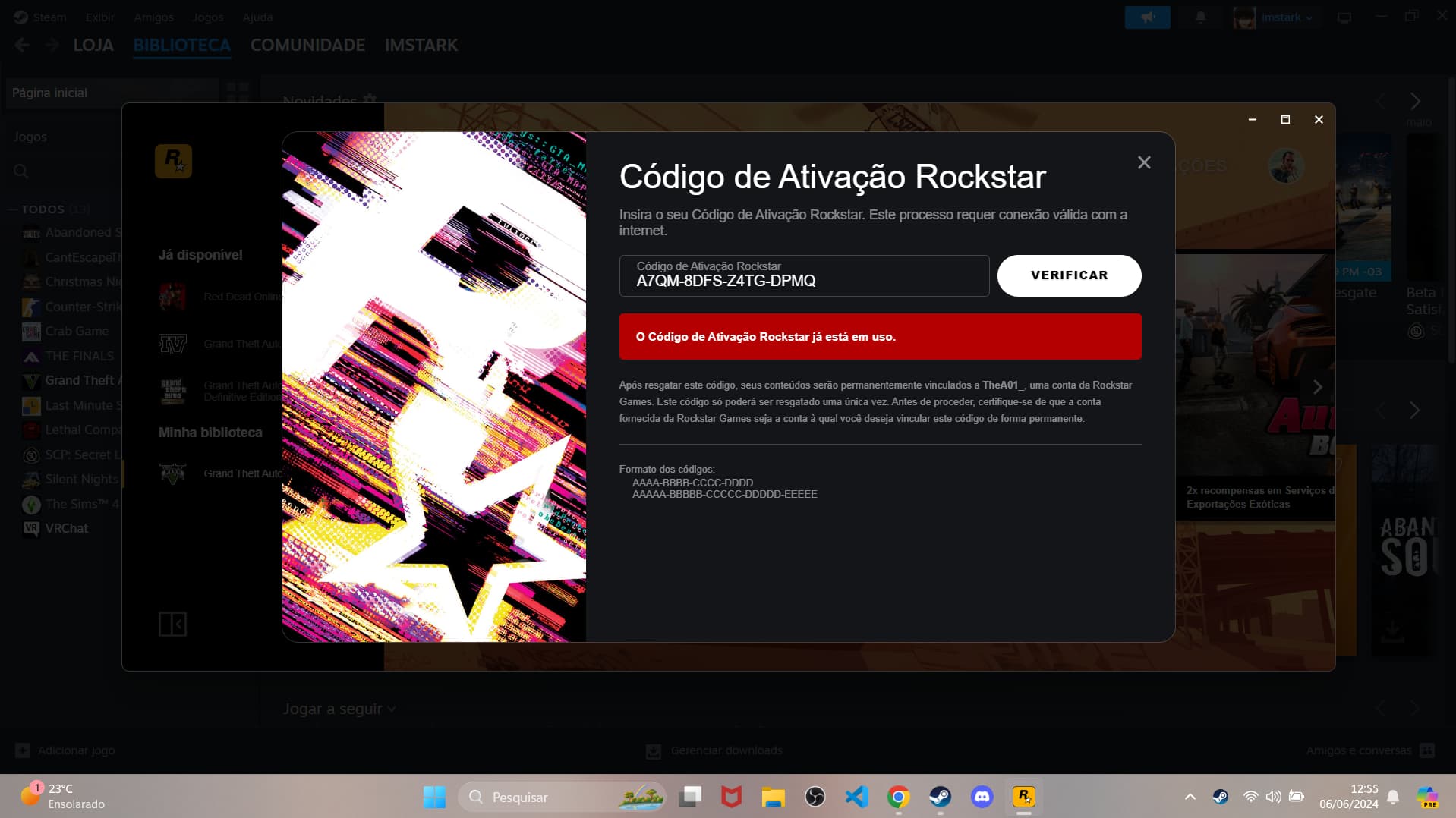
Task: Go to LOJA tab
Action: point(93,46)
